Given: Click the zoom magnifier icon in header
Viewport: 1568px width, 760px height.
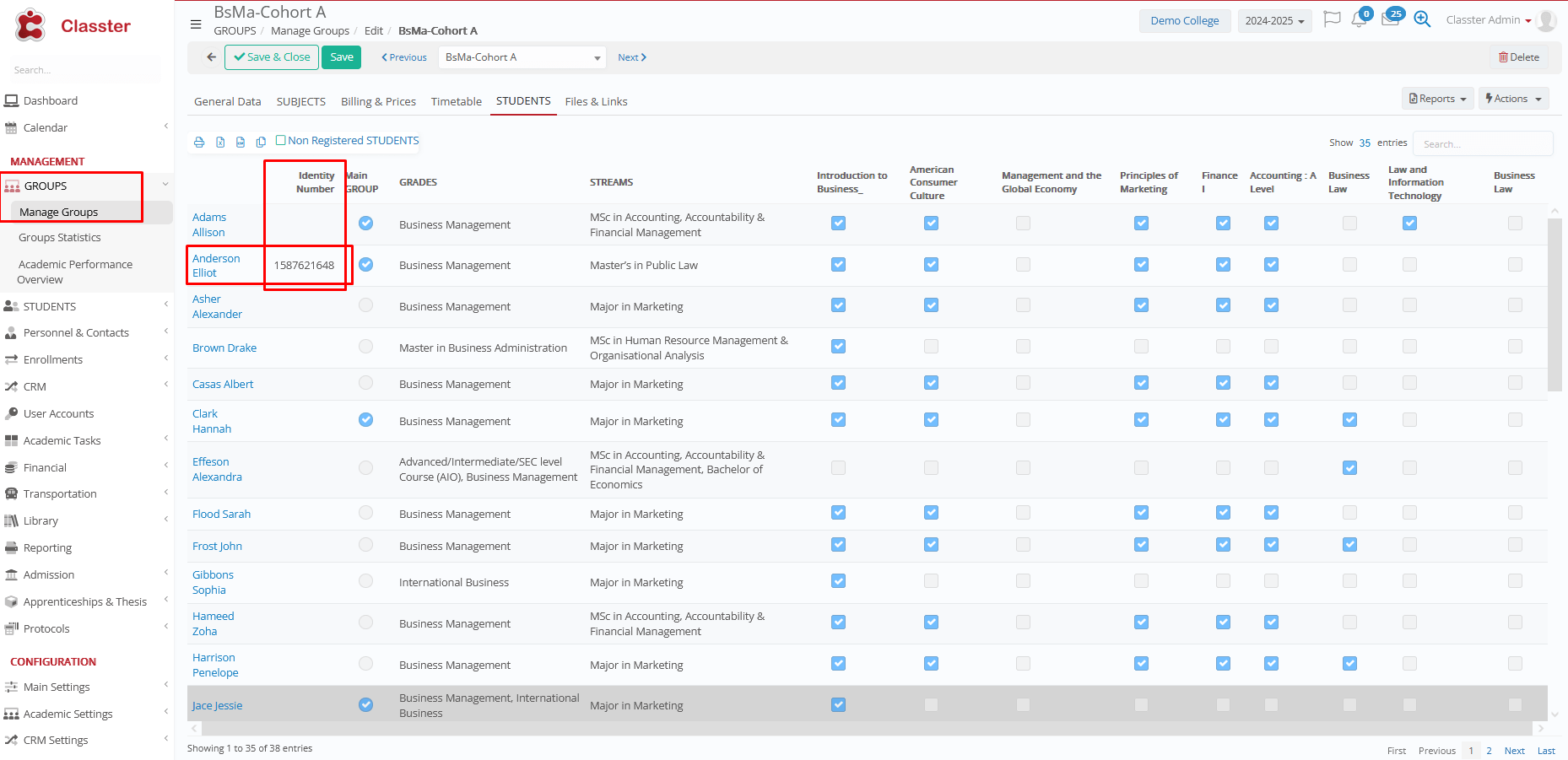Looking at the screenshot, I should [1422, 19].
